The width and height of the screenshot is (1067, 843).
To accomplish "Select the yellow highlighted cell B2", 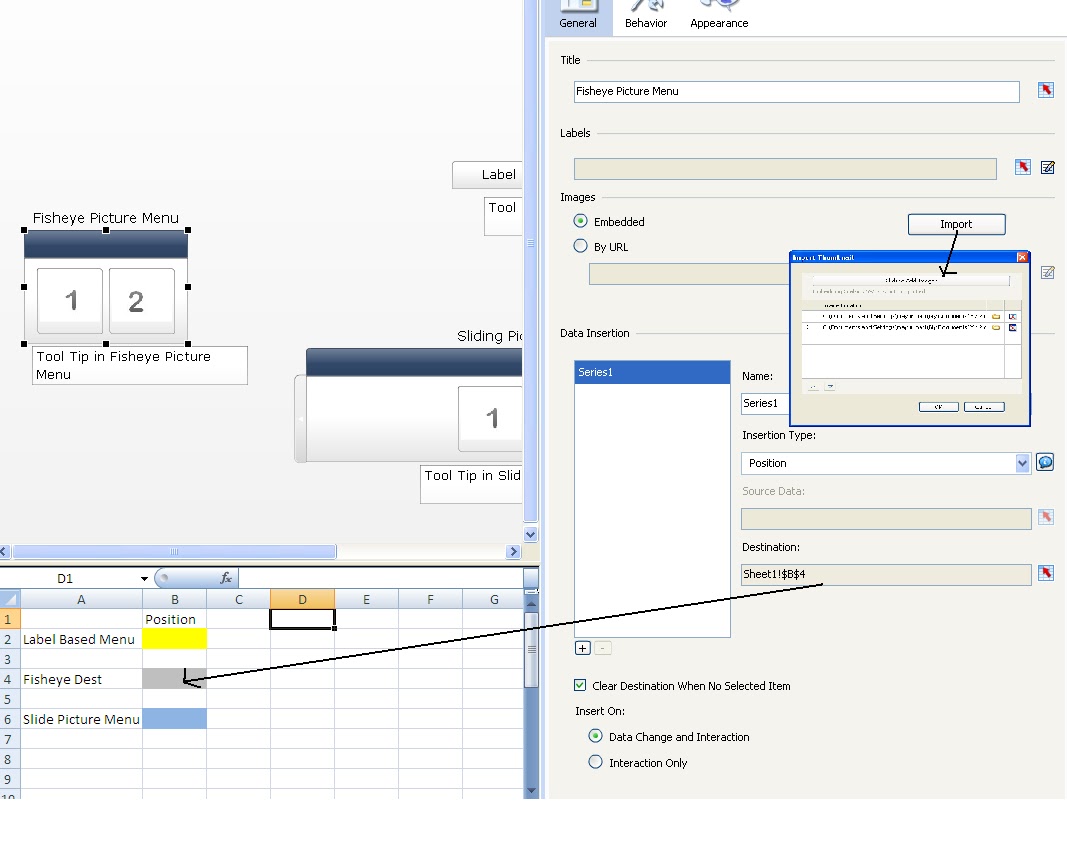I will tap(175, 639).
